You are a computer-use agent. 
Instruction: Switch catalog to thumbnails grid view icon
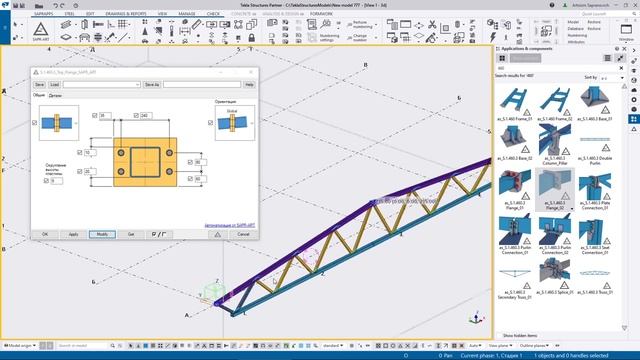click(x=502, y=58)
